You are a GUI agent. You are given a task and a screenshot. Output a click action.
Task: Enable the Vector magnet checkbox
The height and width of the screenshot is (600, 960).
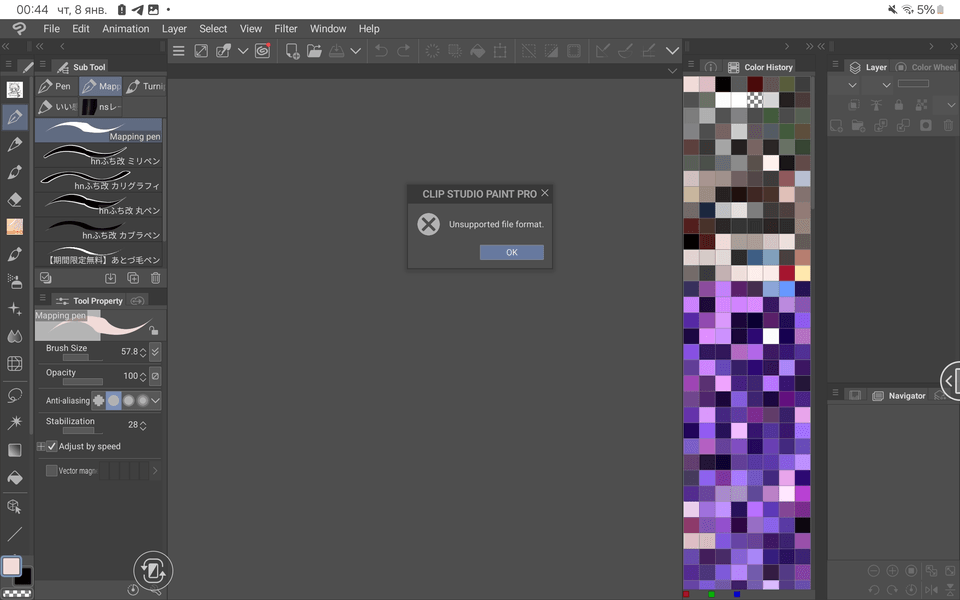click(x=52, y=471)
